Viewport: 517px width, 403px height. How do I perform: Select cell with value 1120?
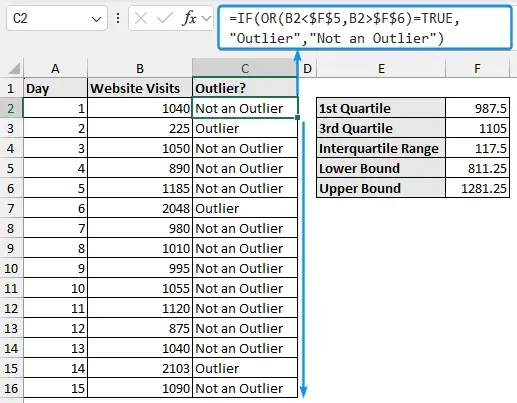[x=140, y=308]
